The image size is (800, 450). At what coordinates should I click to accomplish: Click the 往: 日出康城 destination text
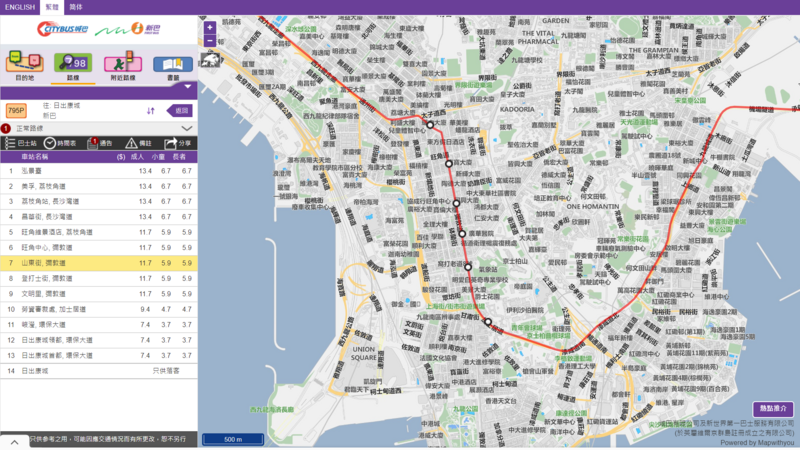point(61,106)
